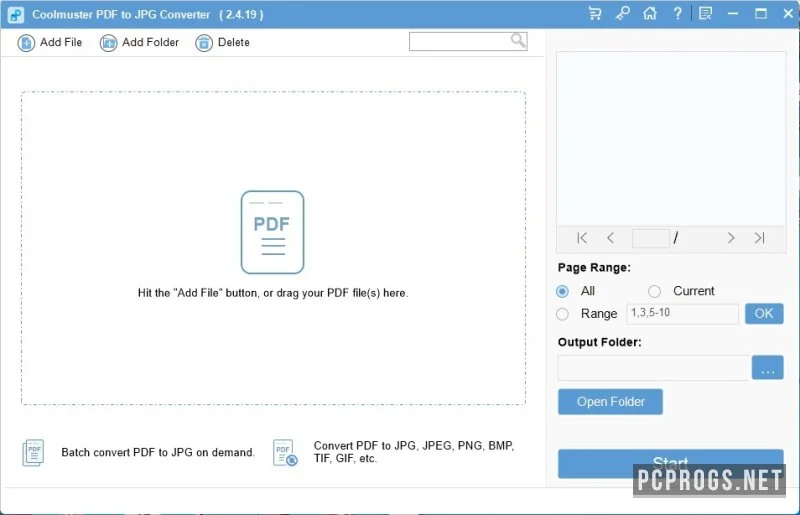The image size is (800, 515).
Task: Select the Range radio button
Action: [x=562, y=313]
